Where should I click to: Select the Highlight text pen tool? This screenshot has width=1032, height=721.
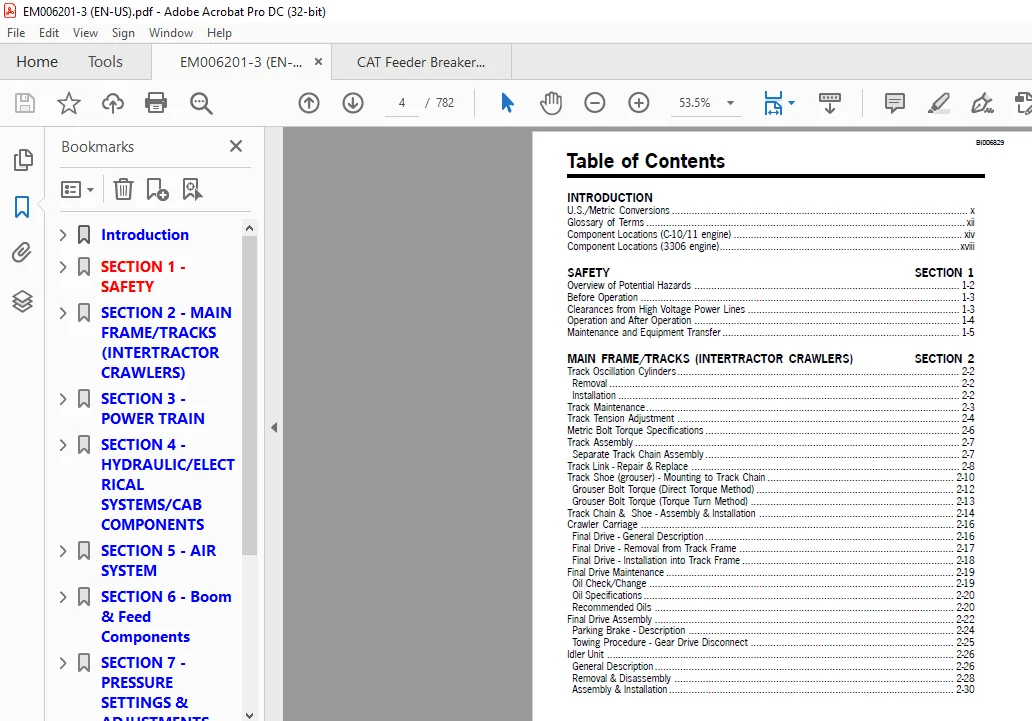[x=939, y=103]
